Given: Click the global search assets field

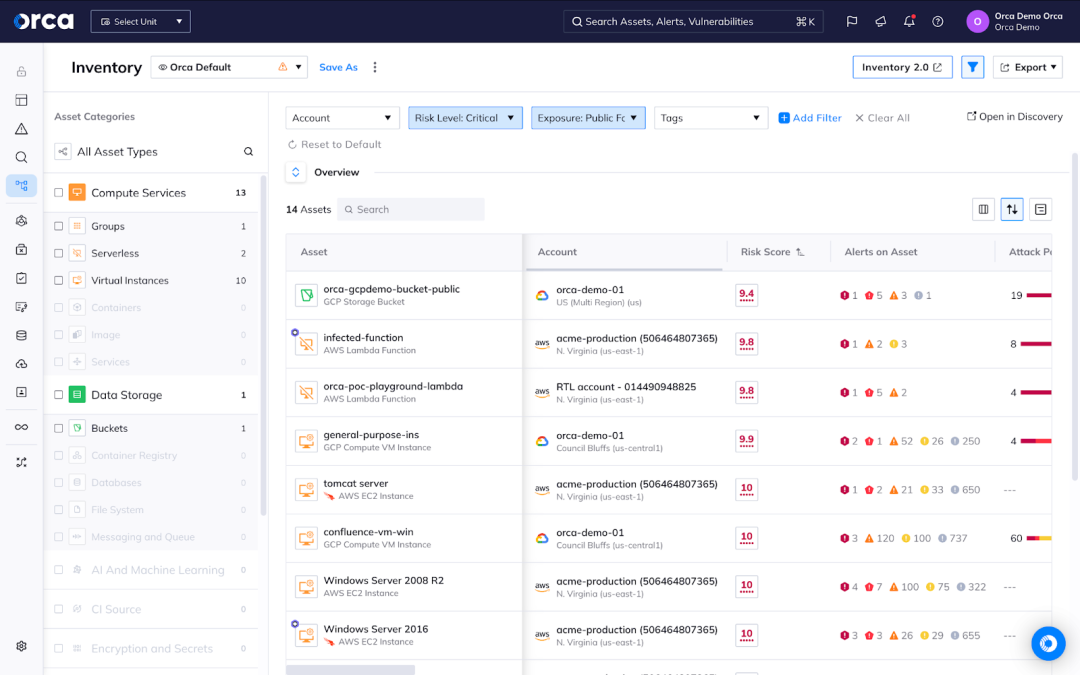Looking at the screenshot, I should pos(693,21).
